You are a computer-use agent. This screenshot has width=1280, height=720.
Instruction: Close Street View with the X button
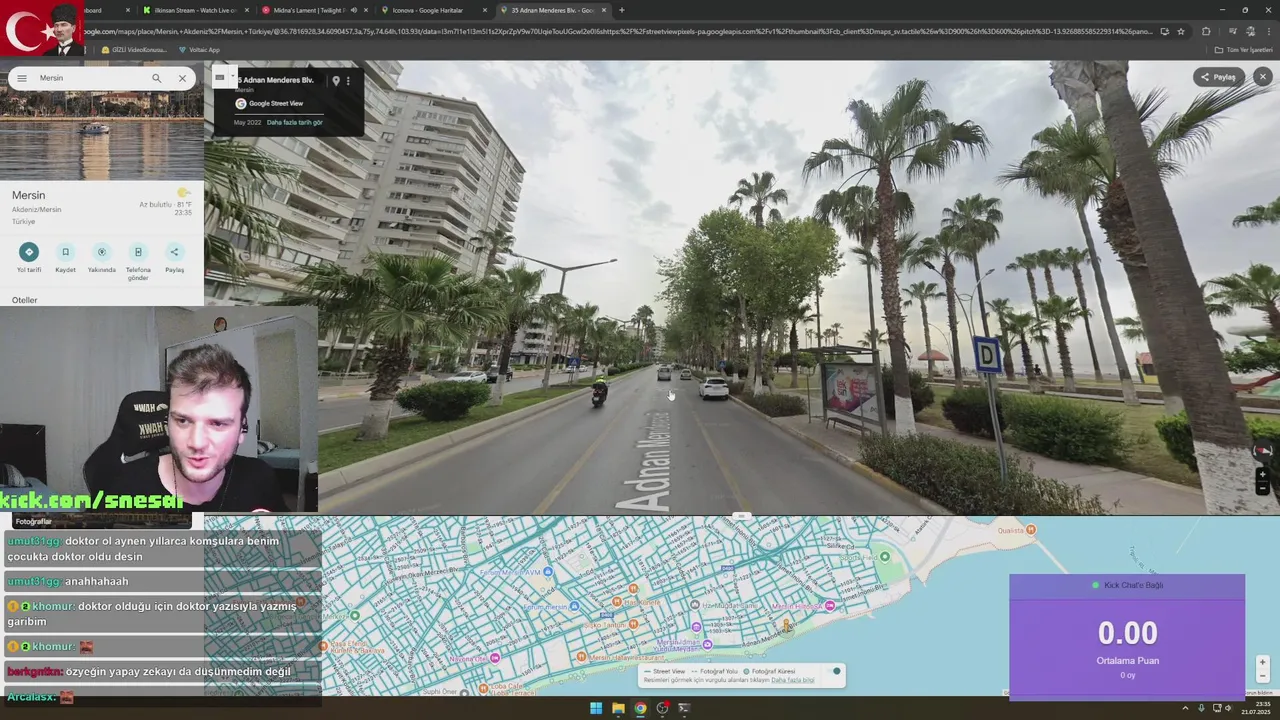pyautogui.click(x=1262, y=77)
